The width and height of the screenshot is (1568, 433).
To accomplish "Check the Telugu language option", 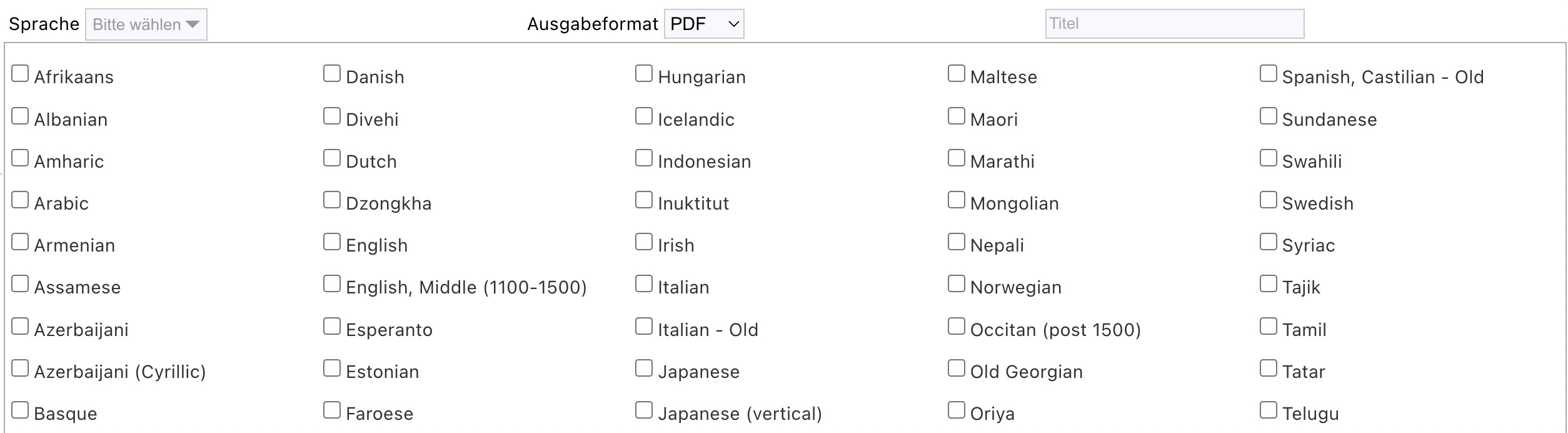I will tap(1269, 410).
